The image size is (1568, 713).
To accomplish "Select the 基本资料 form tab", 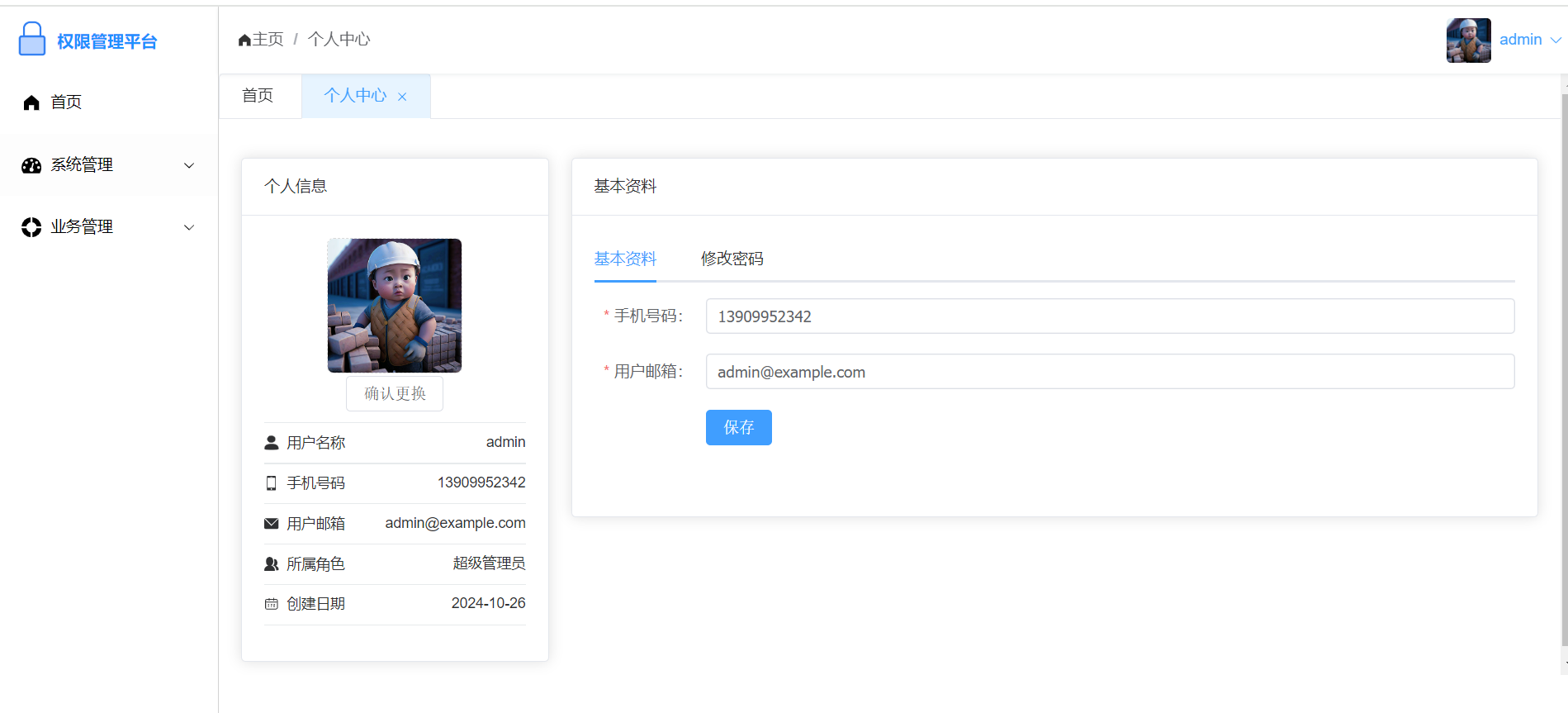I will (x=625, y=259).
